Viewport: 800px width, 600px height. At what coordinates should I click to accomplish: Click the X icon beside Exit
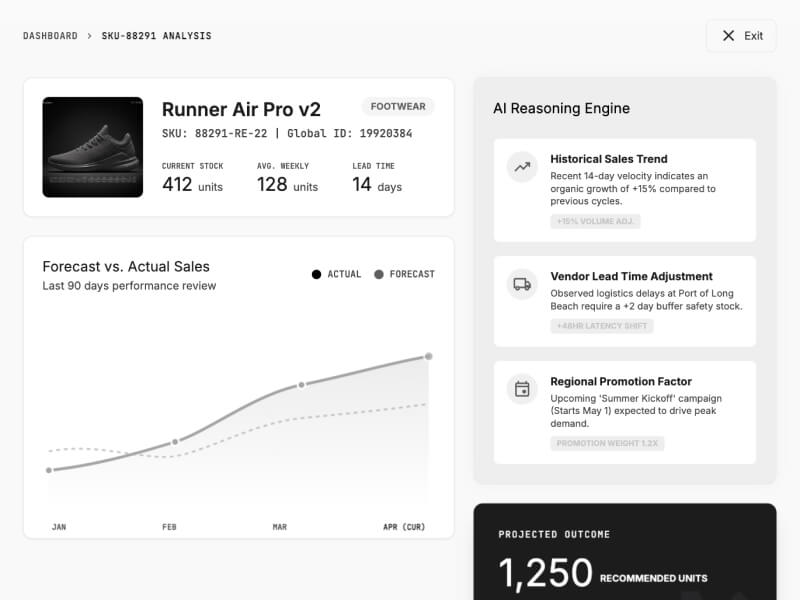click(x=729, y=36)
